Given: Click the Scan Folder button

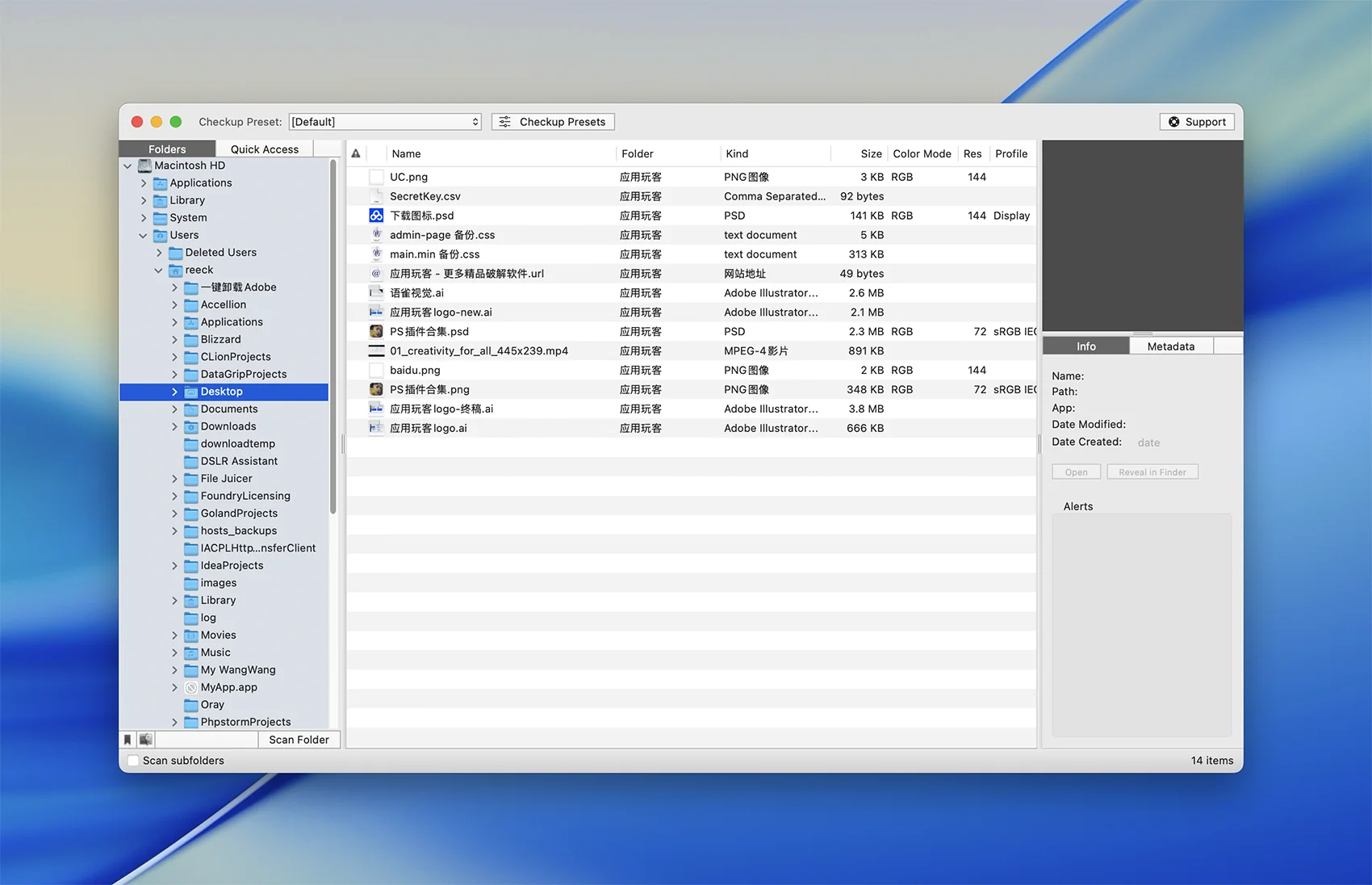Looking at the screenshot, I should [x=299, y=740].
